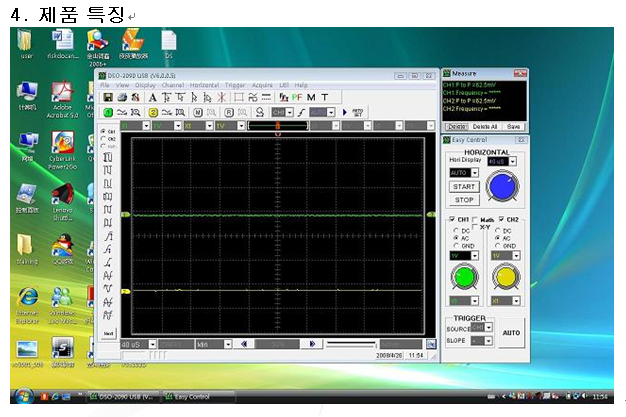This screenshot has width=626, height=417.
Task: Select DC coupling for CH2
Action: 498,230
